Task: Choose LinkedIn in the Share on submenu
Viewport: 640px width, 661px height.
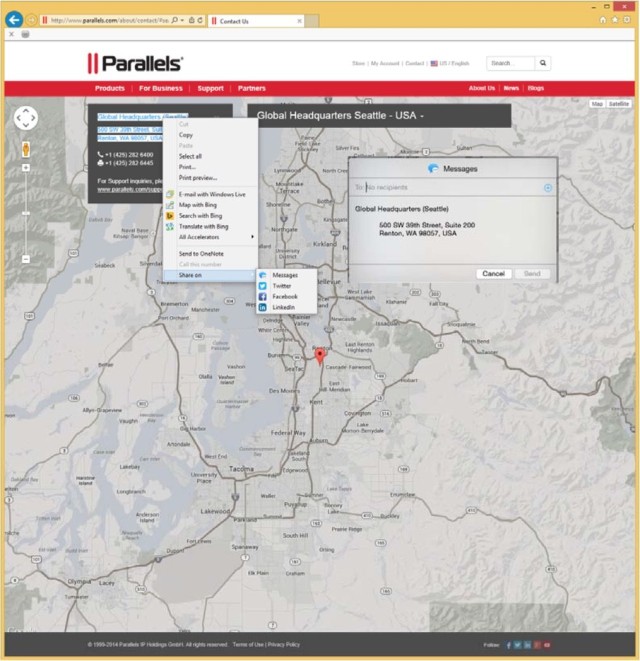Action: (x=283, y=307)
